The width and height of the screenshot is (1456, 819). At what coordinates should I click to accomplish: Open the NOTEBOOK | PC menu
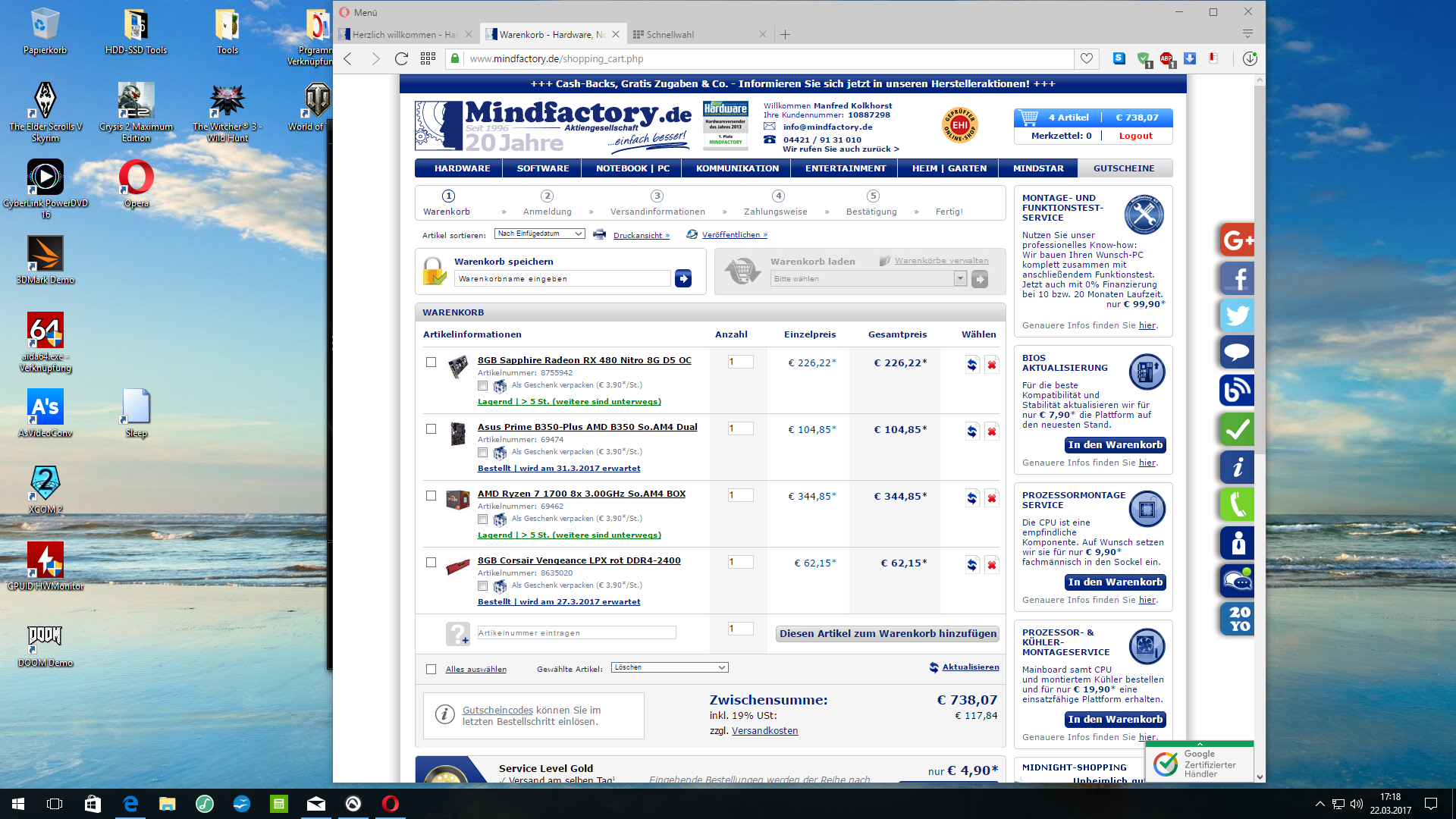click(632, 168)
